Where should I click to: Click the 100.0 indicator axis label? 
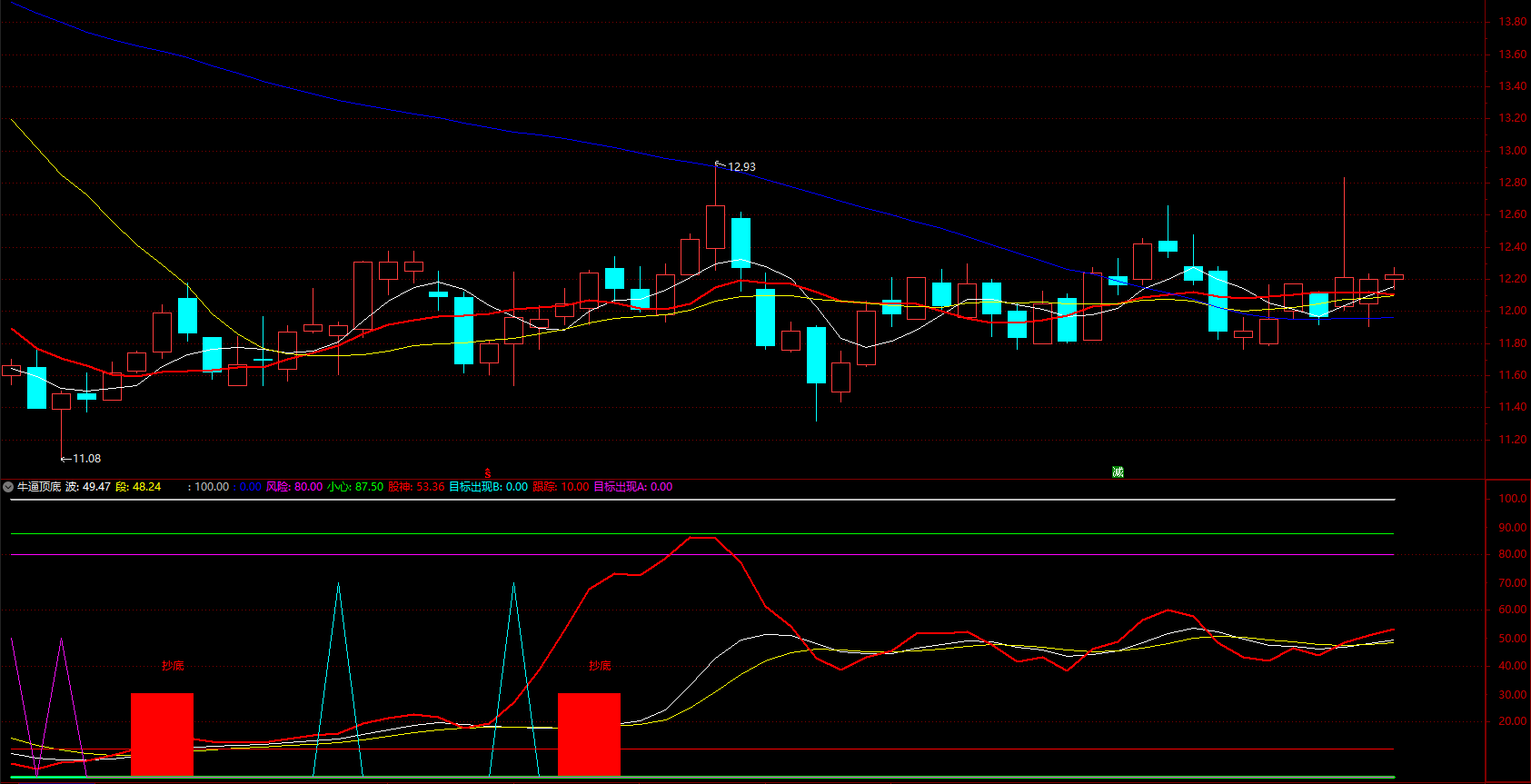coord(1513,499)
